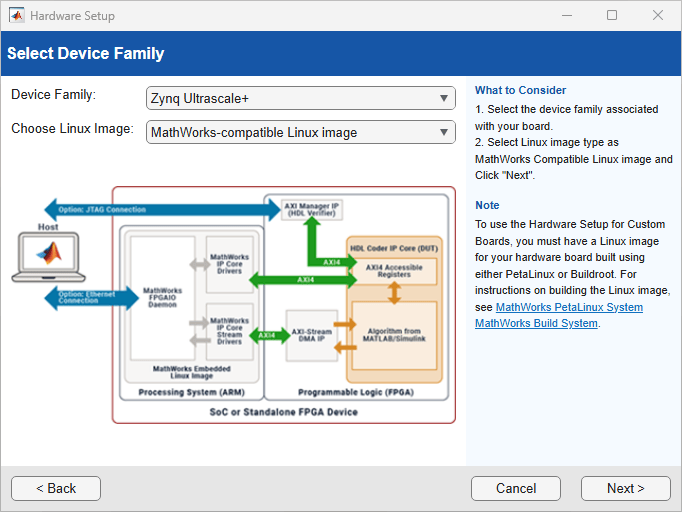Viewport: 682px width, 512px height.
Task: Open the MathWorks Build System link
Action: (536, 323)
